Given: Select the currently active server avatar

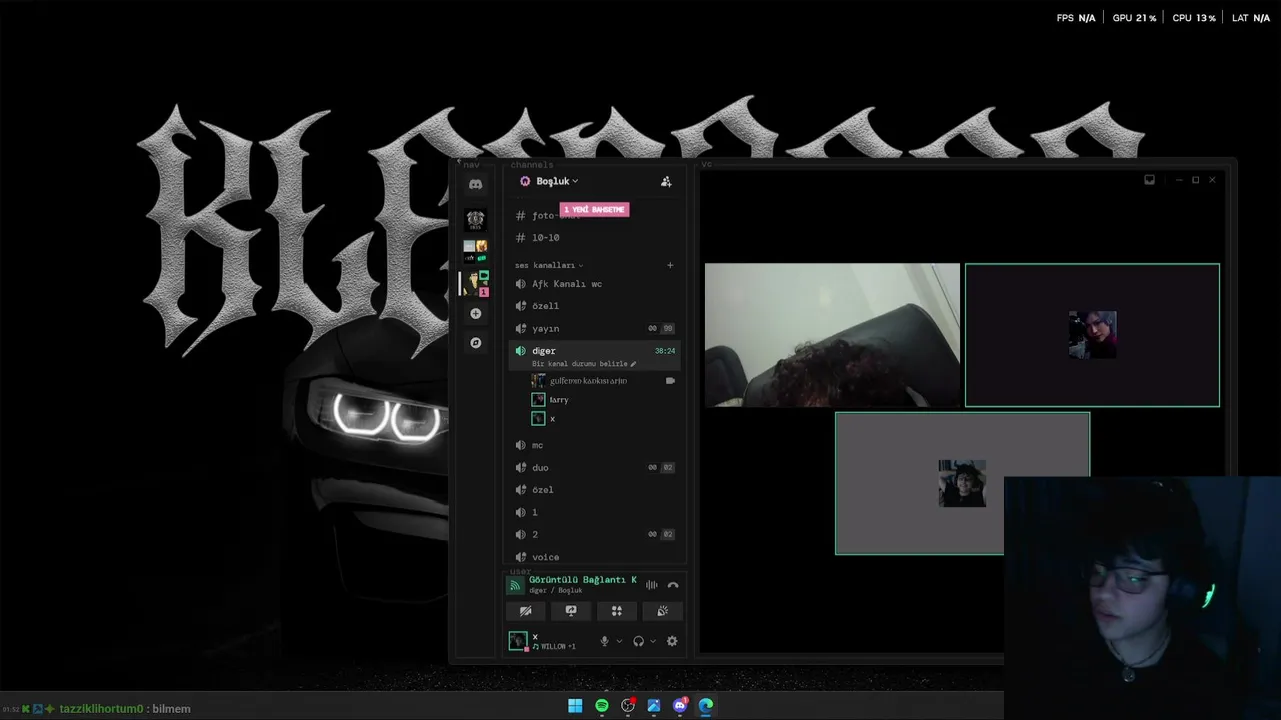Looking at the screenshot, I should (477, 283).
